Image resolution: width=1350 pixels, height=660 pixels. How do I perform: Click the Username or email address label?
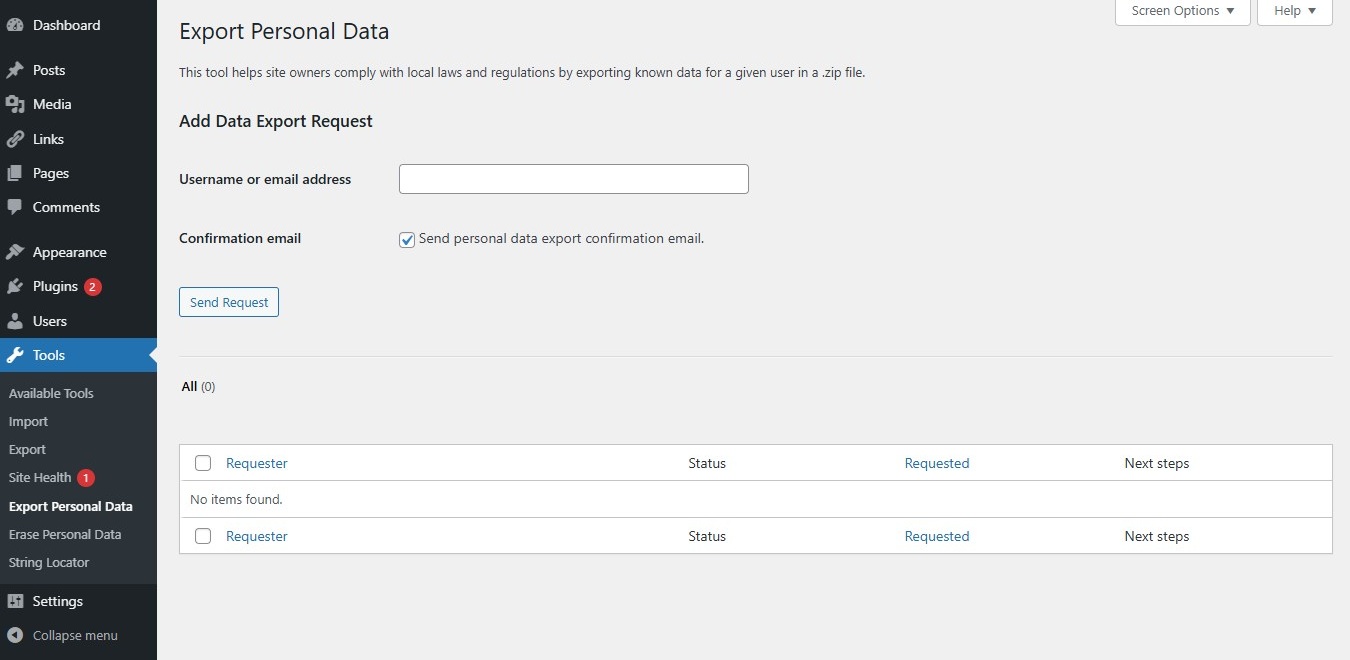[265, 179]
